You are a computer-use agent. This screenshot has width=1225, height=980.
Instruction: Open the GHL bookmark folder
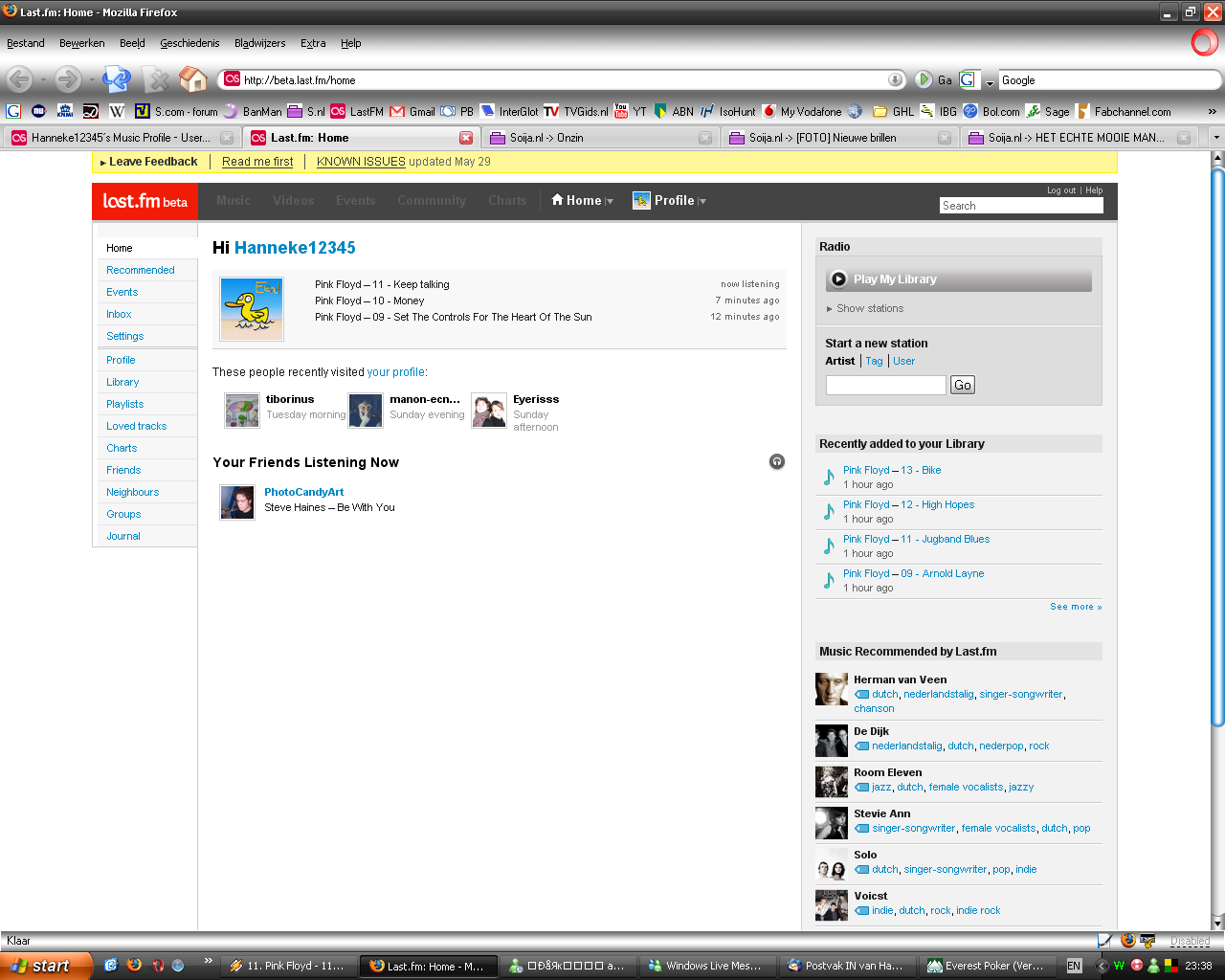[x=893, y=111]
